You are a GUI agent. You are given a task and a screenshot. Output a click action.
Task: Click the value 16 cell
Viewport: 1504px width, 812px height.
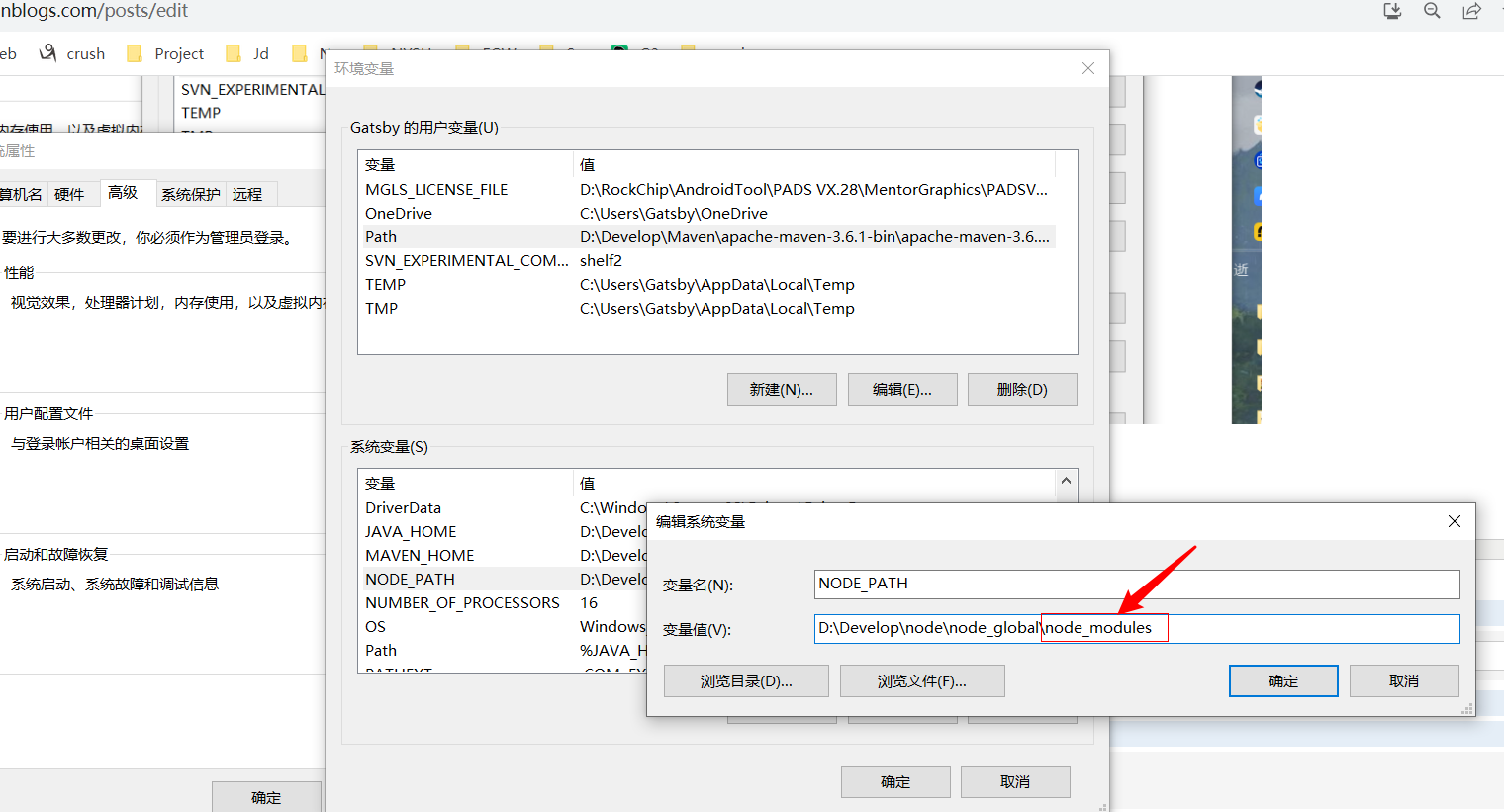[589, 602]
